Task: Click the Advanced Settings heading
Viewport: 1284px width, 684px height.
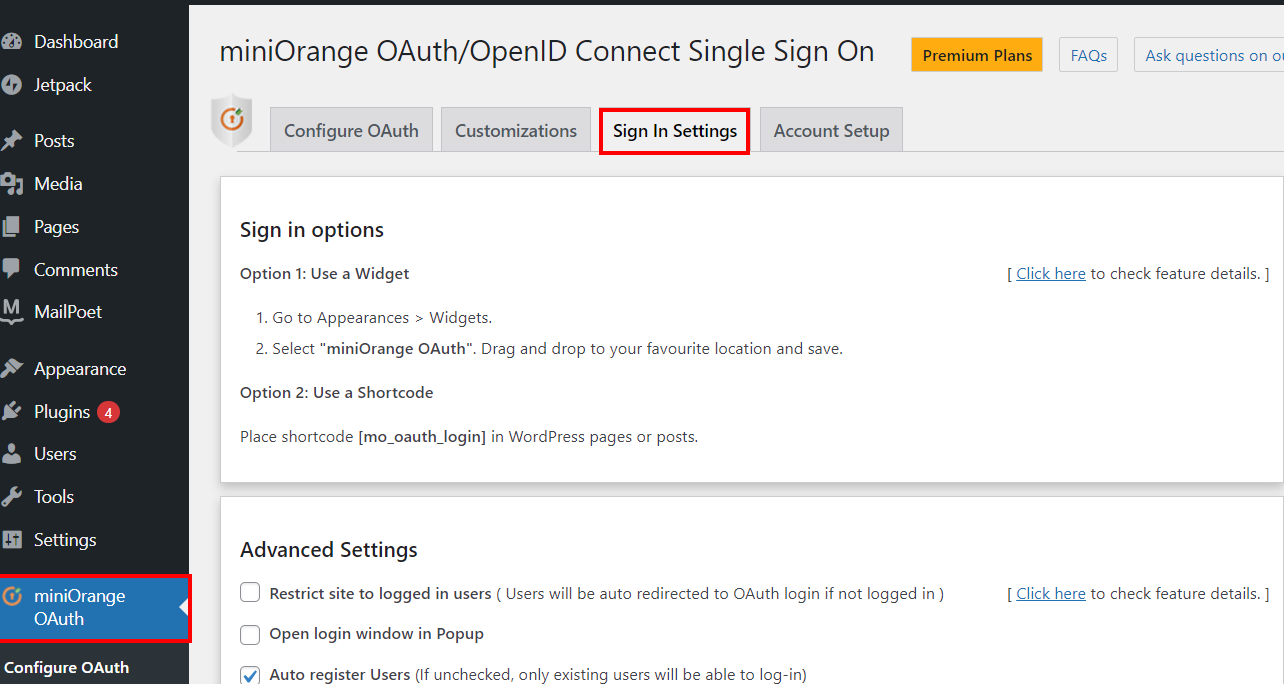Action: pos(329,549)
